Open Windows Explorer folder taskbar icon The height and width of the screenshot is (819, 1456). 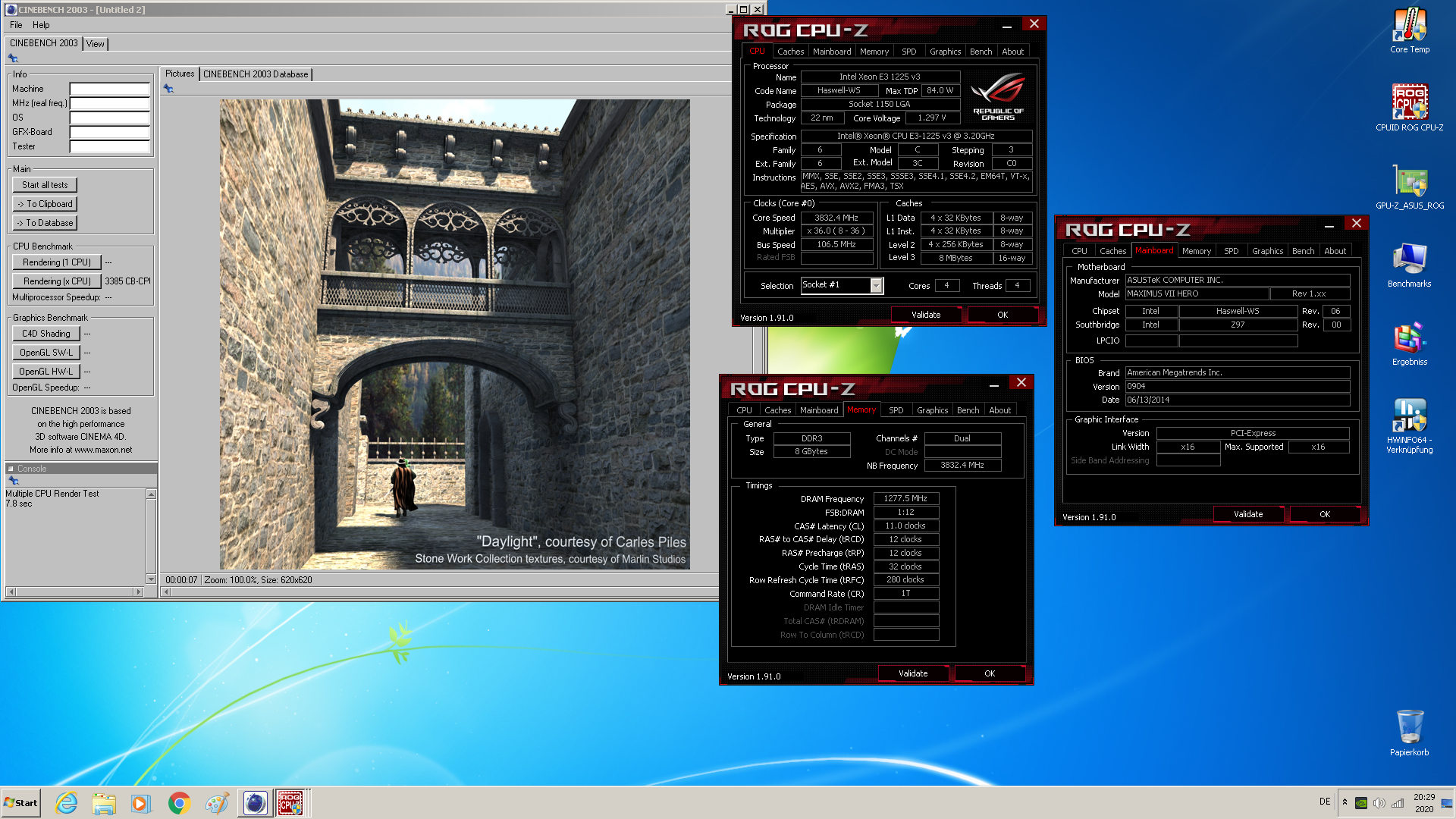pos(104,803)
